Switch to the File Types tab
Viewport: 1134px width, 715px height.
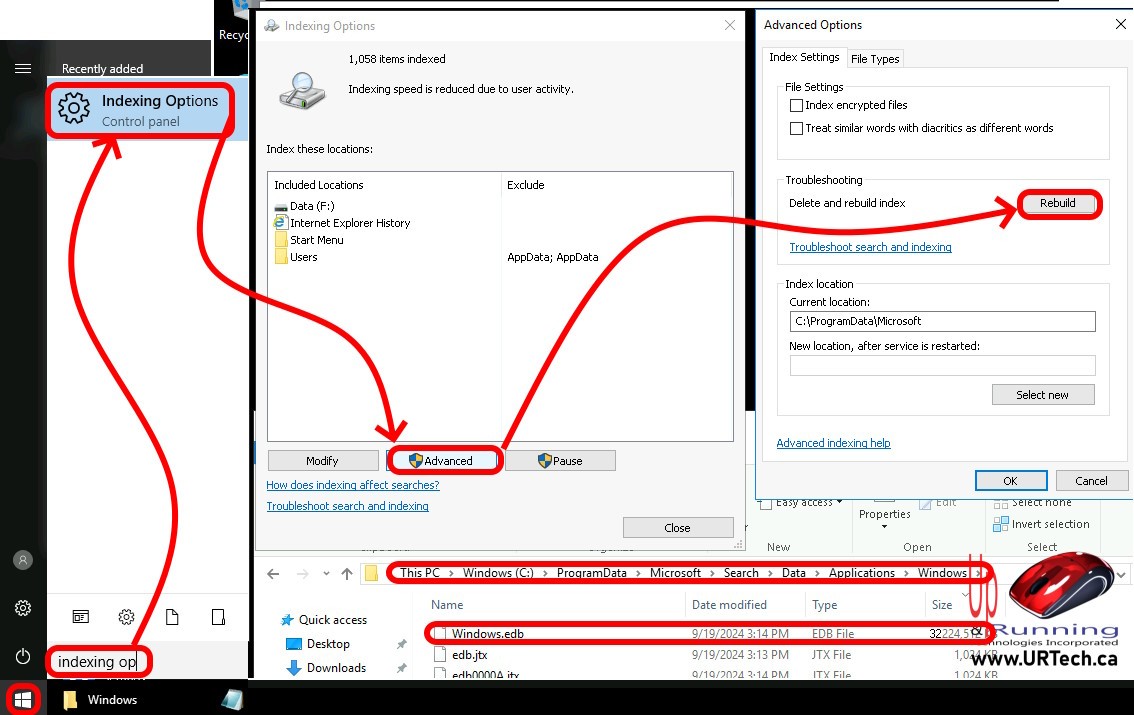(x=875, y=59)
